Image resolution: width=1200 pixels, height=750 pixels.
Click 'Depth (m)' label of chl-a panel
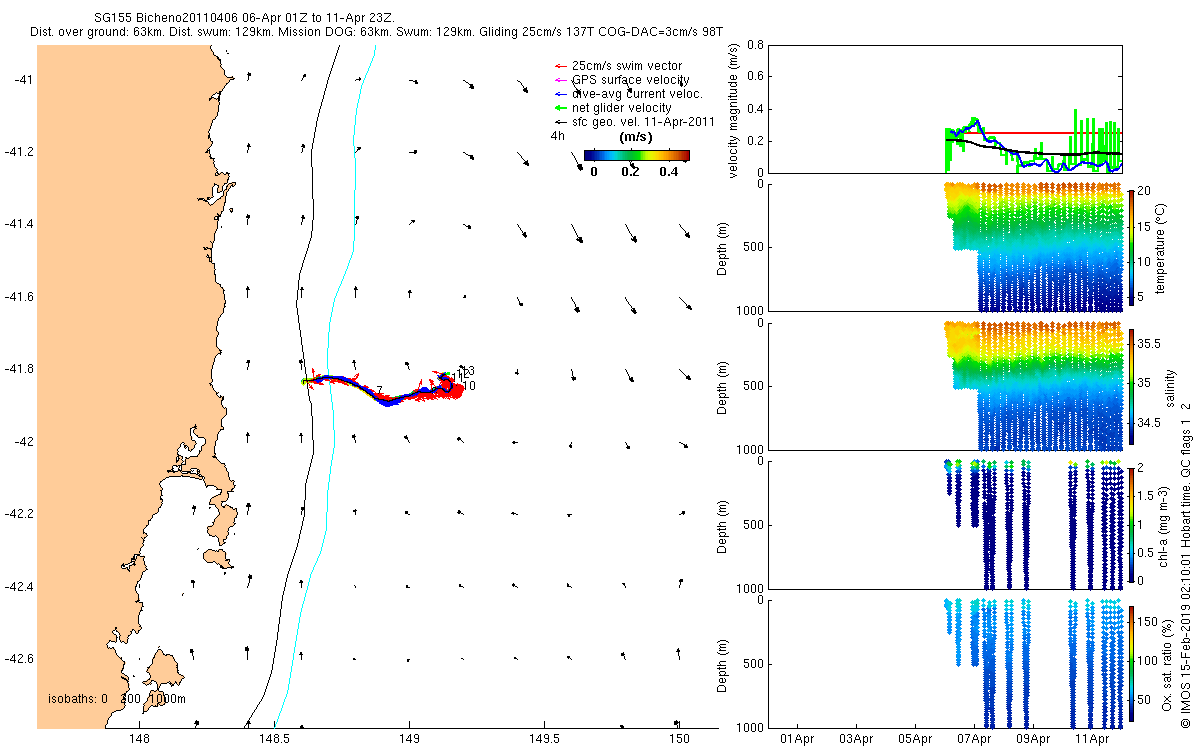[724, 524]
